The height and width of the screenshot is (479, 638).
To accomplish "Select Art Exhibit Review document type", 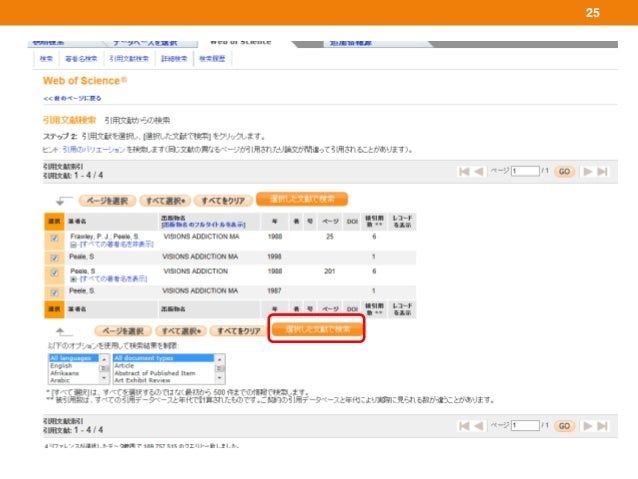I will pos(164,380).
